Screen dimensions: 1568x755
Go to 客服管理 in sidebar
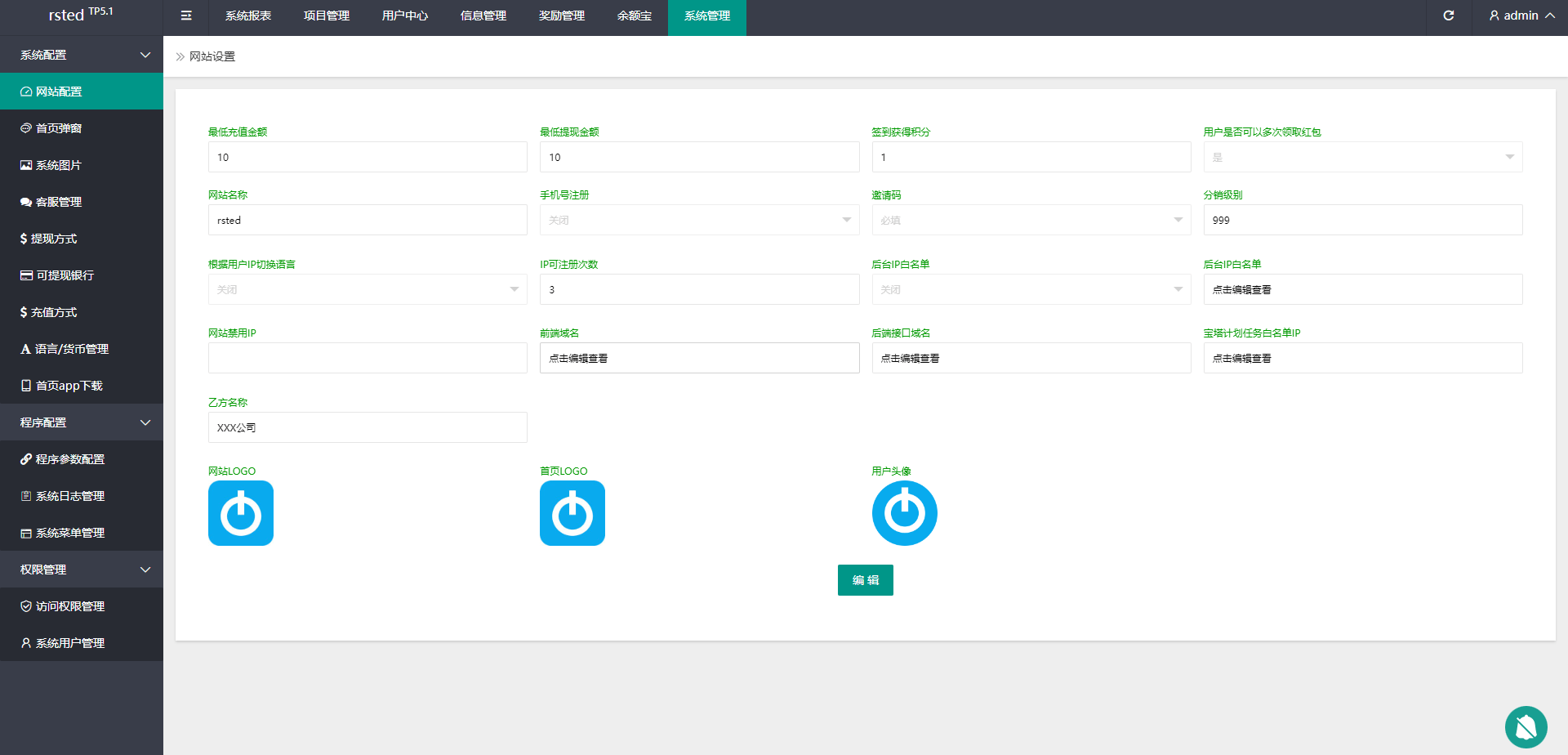point(59,202)
